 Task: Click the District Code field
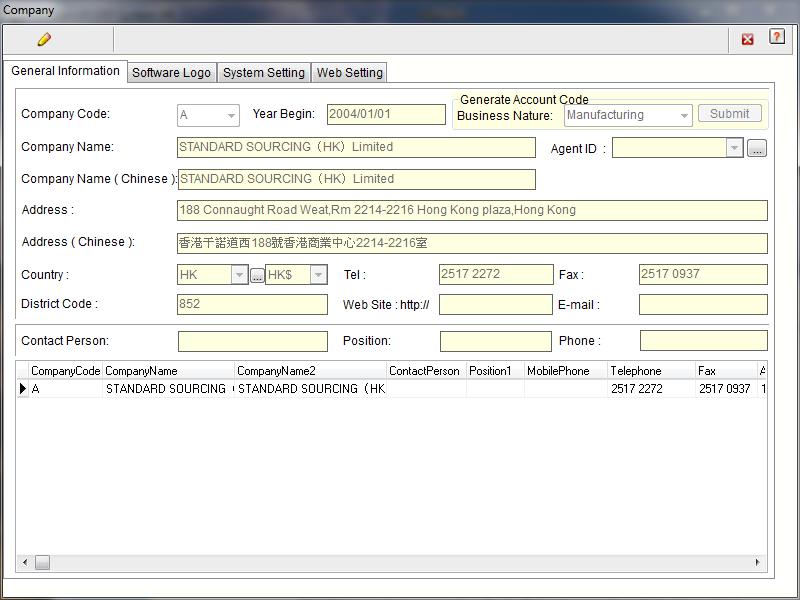click(252, 305)
